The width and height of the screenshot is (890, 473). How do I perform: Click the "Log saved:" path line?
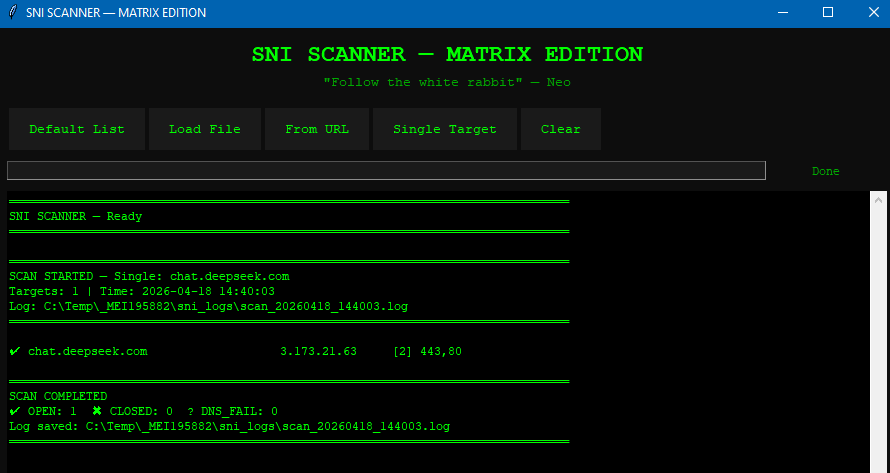coord(229,426)
